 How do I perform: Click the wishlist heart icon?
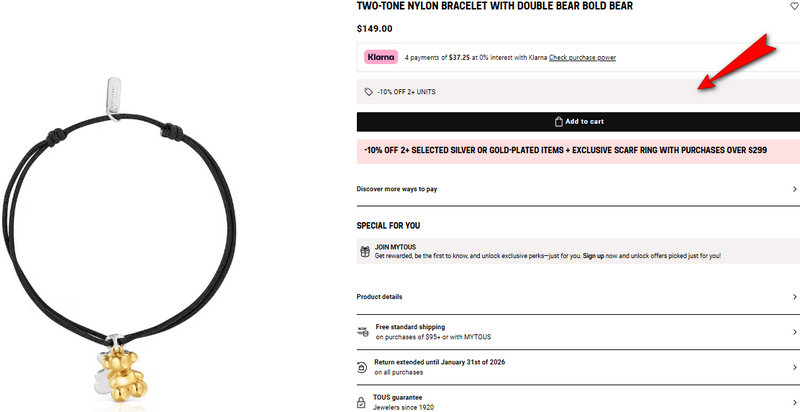tap(794, 6)
